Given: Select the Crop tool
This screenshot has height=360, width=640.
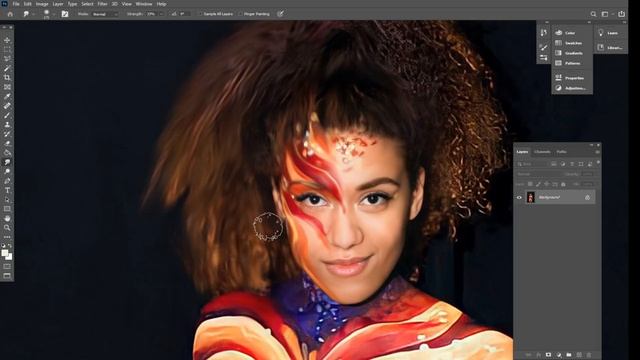Looking at the screenshot, I should point(7,78).
